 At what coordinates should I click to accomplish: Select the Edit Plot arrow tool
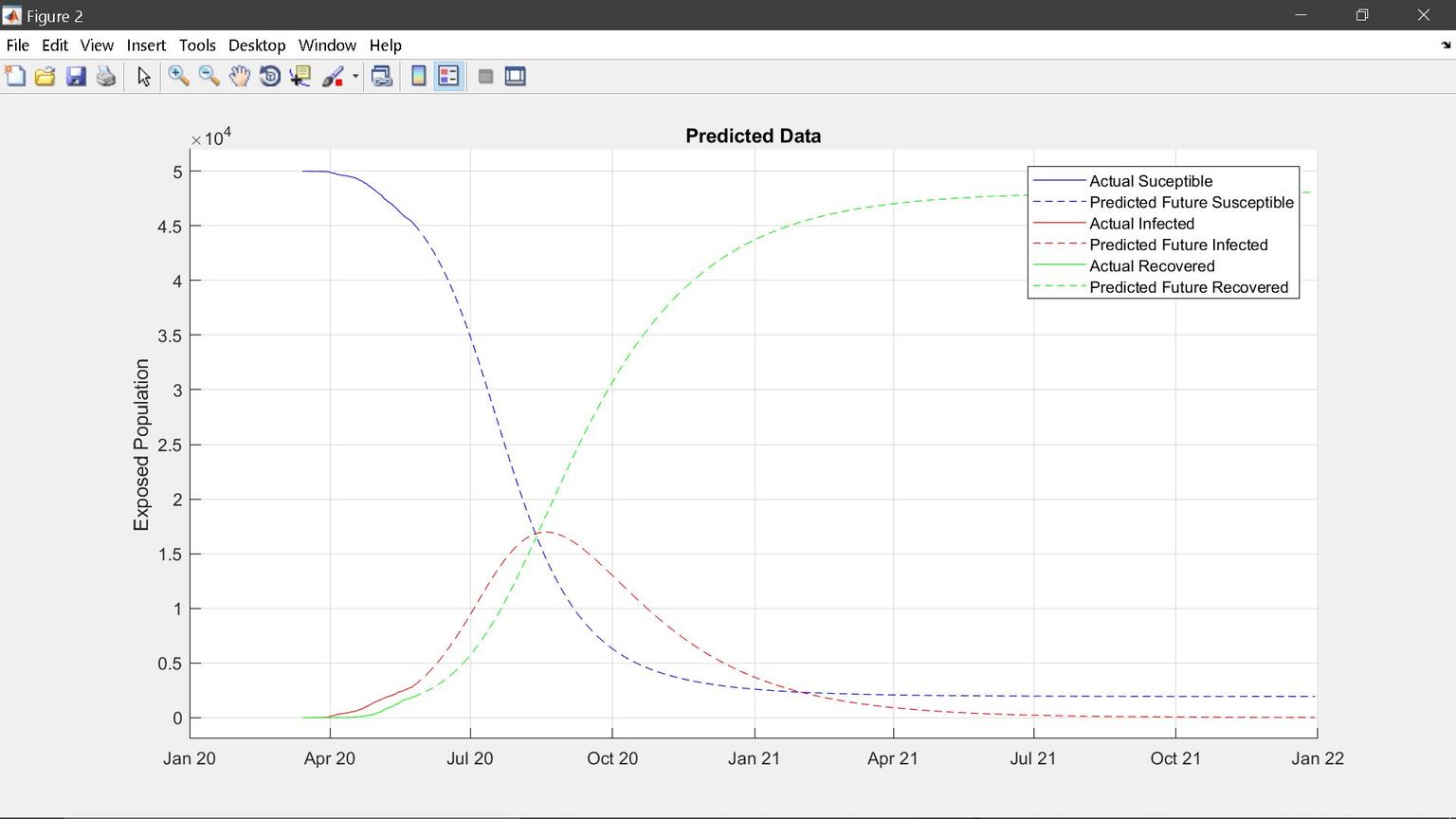point(143,76)
